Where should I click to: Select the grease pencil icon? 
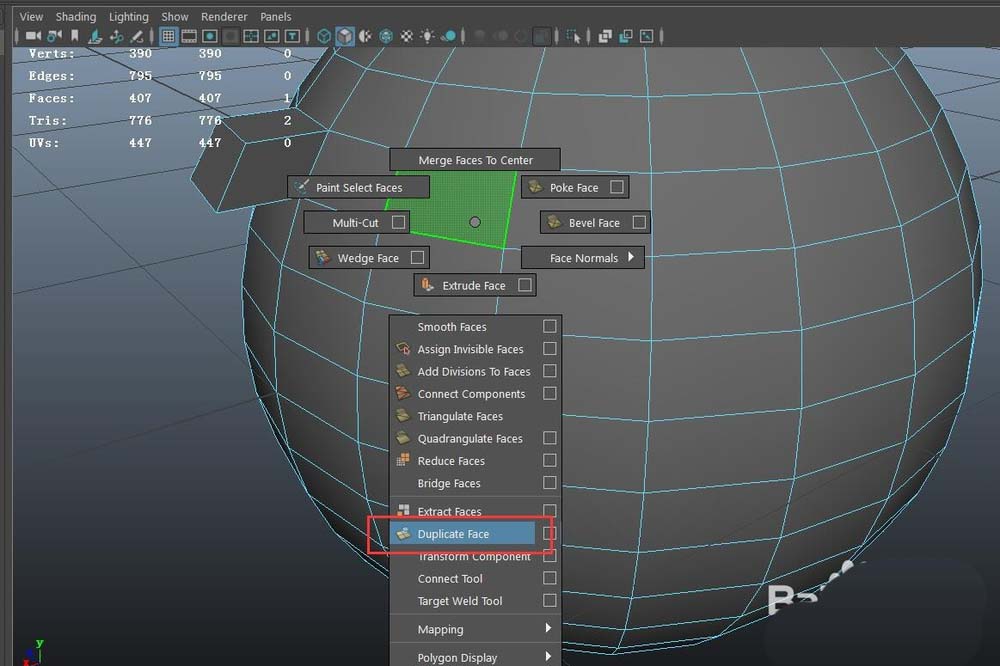(136, 36)
